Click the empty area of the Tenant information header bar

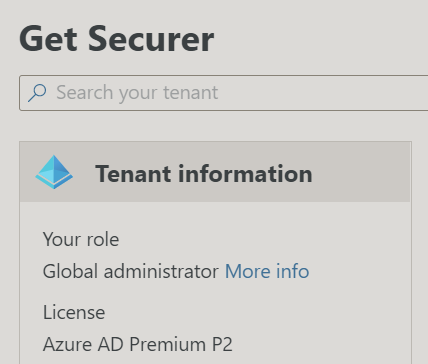point(360,172)
